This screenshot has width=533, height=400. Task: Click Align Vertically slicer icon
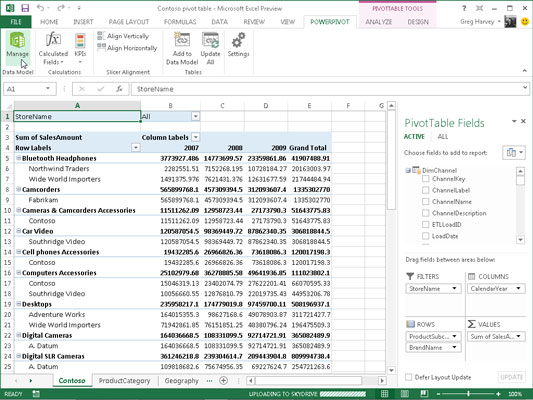[x=101, y=36]
